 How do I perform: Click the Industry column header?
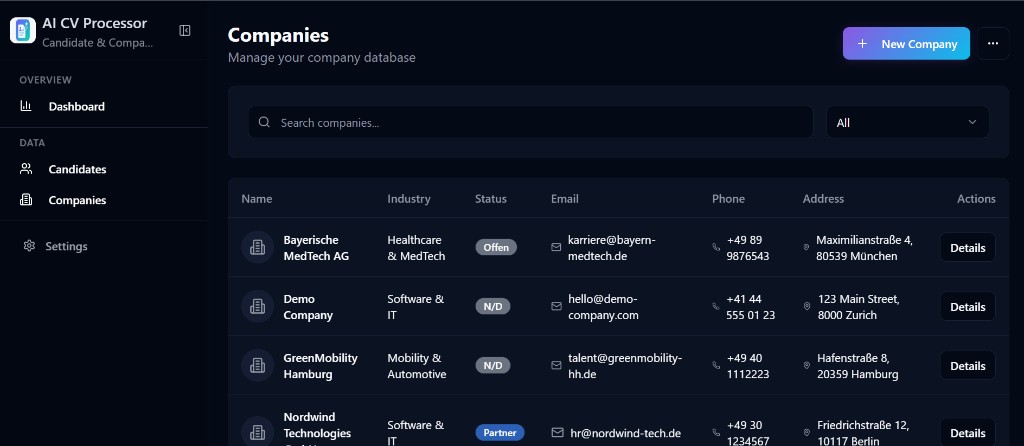(409, 199)
